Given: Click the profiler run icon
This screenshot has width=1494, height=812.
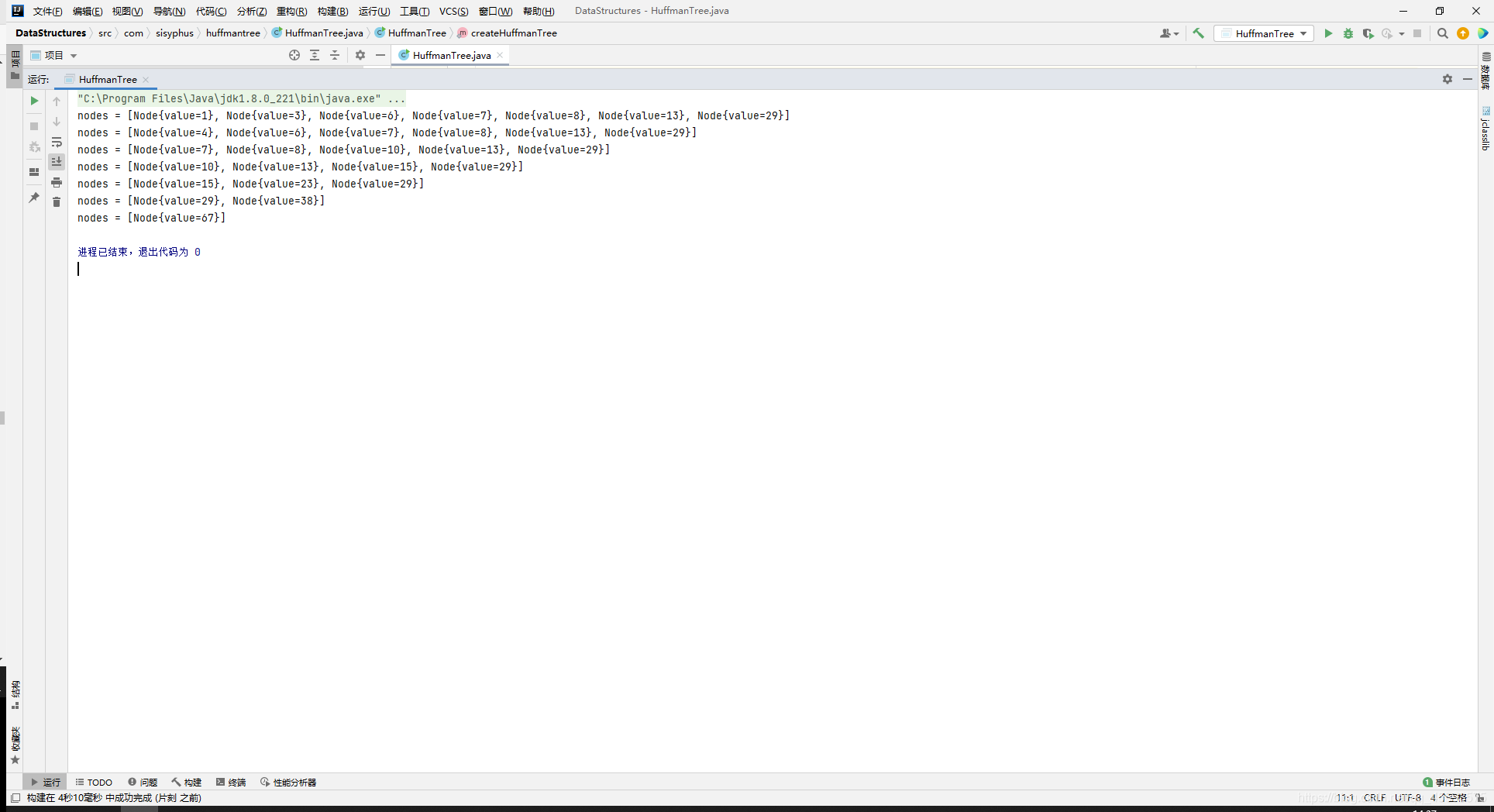Looking at the screenshot, I should pos(1387,33).
